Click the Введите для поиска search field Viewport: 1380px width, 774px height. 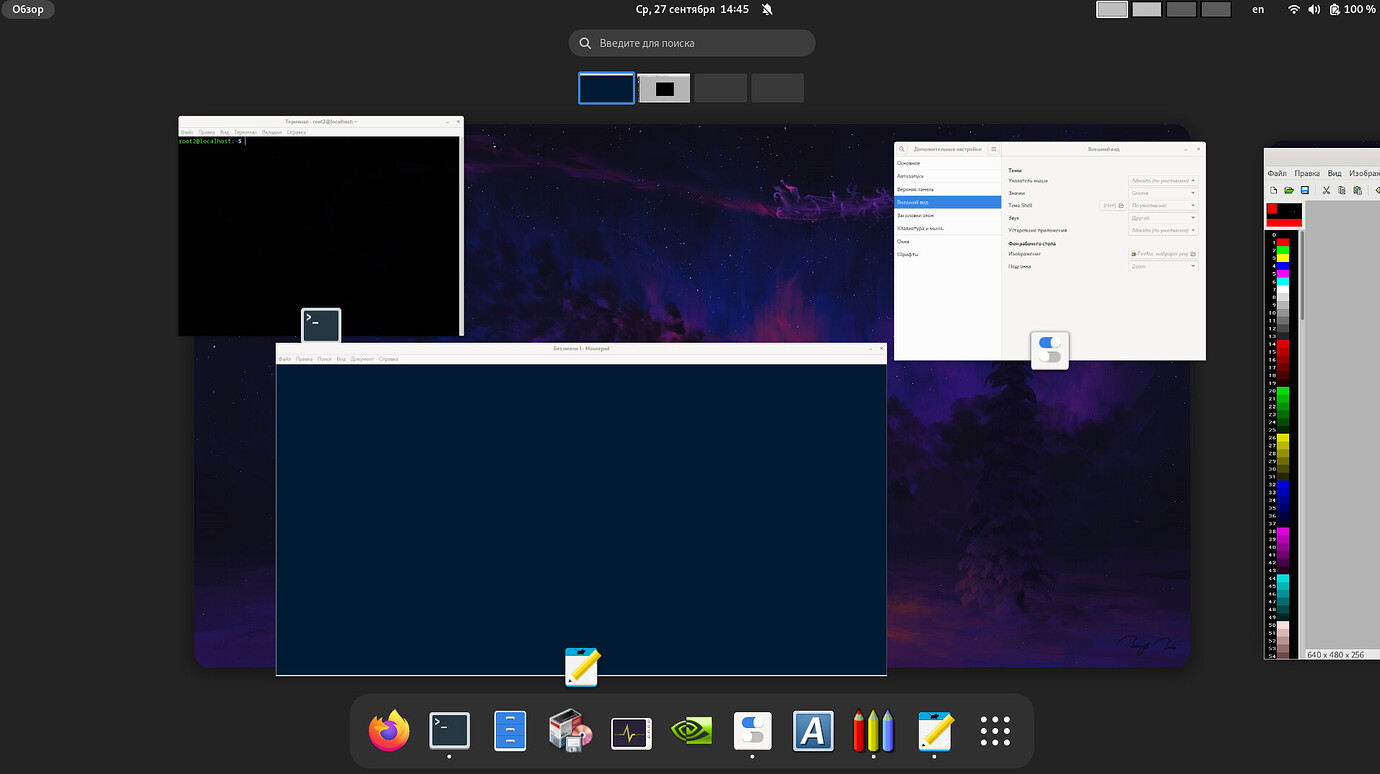coord(691,42)
